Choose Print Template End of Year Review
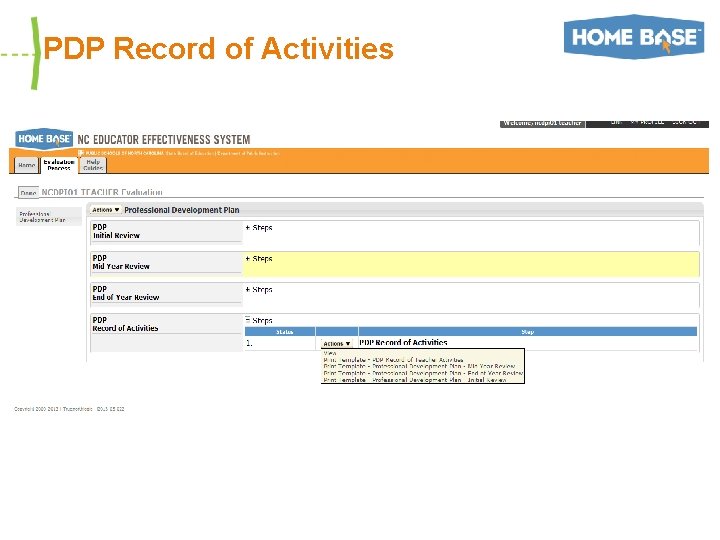Screen dimensions: 720x540 click(423, 373)
